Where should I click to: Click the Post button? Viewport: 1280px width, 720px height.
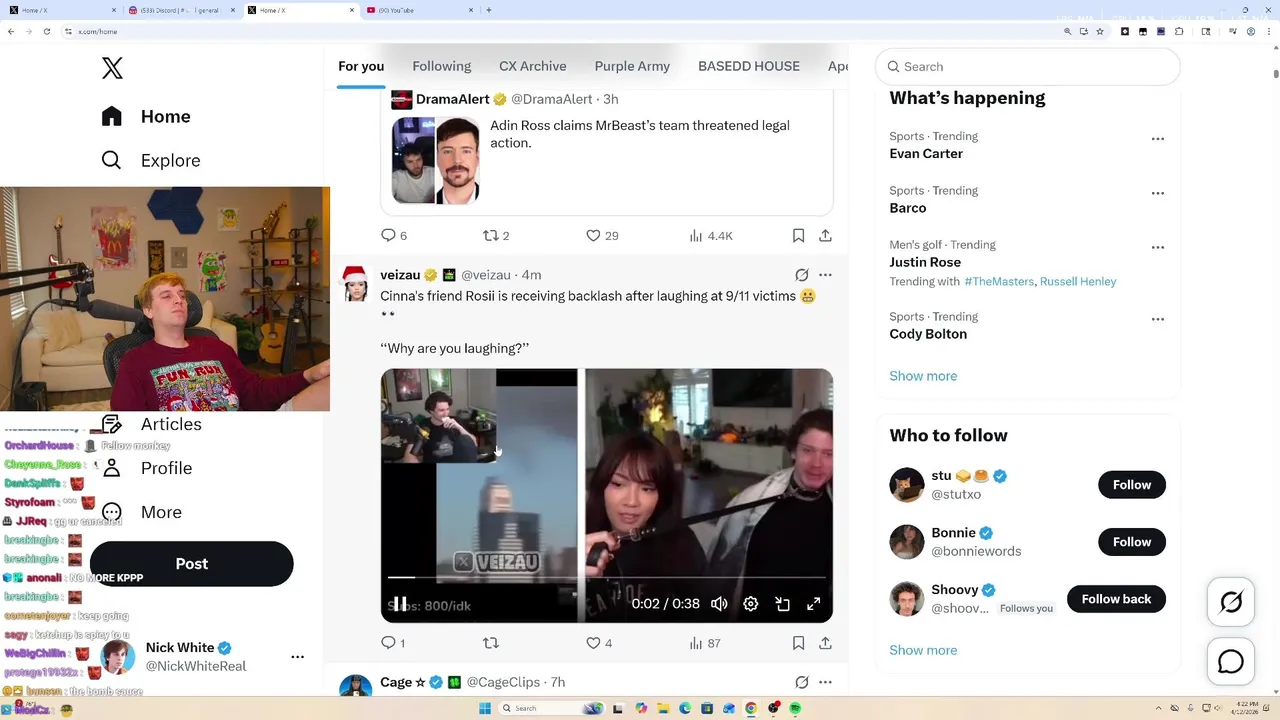click(191, 564)
